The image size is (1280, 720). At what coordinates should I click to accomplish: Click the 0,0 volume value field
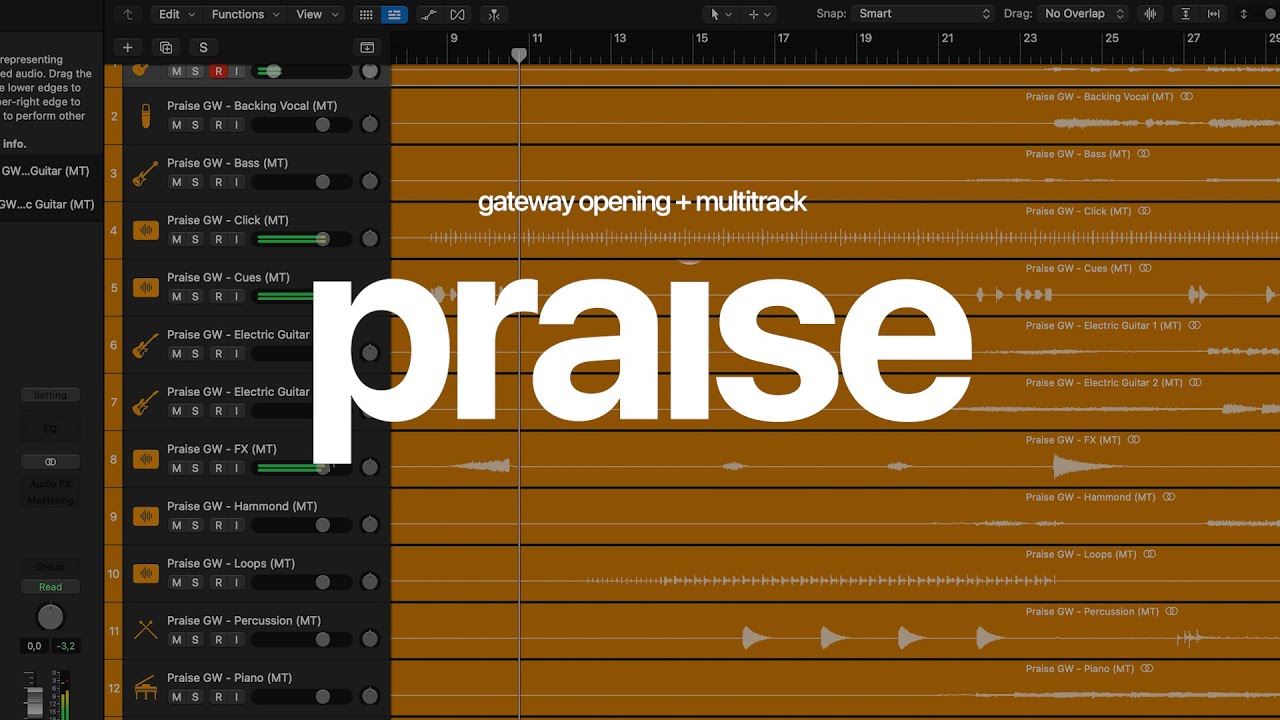coord(34,646)
